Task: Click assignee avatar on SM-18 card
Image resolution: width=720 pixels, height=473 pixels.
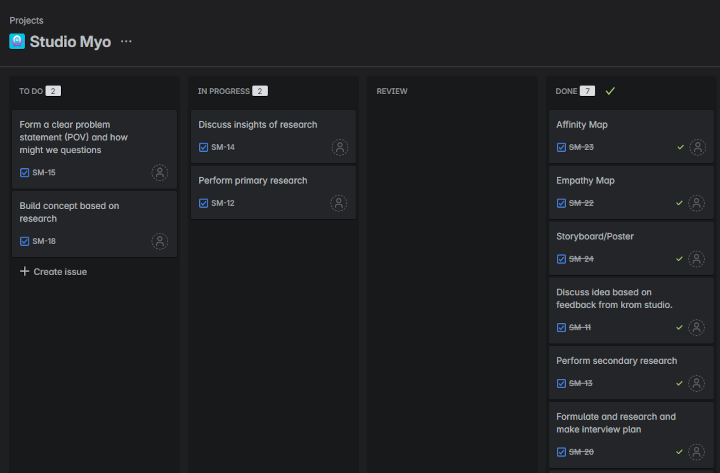Action: (160, 241)
